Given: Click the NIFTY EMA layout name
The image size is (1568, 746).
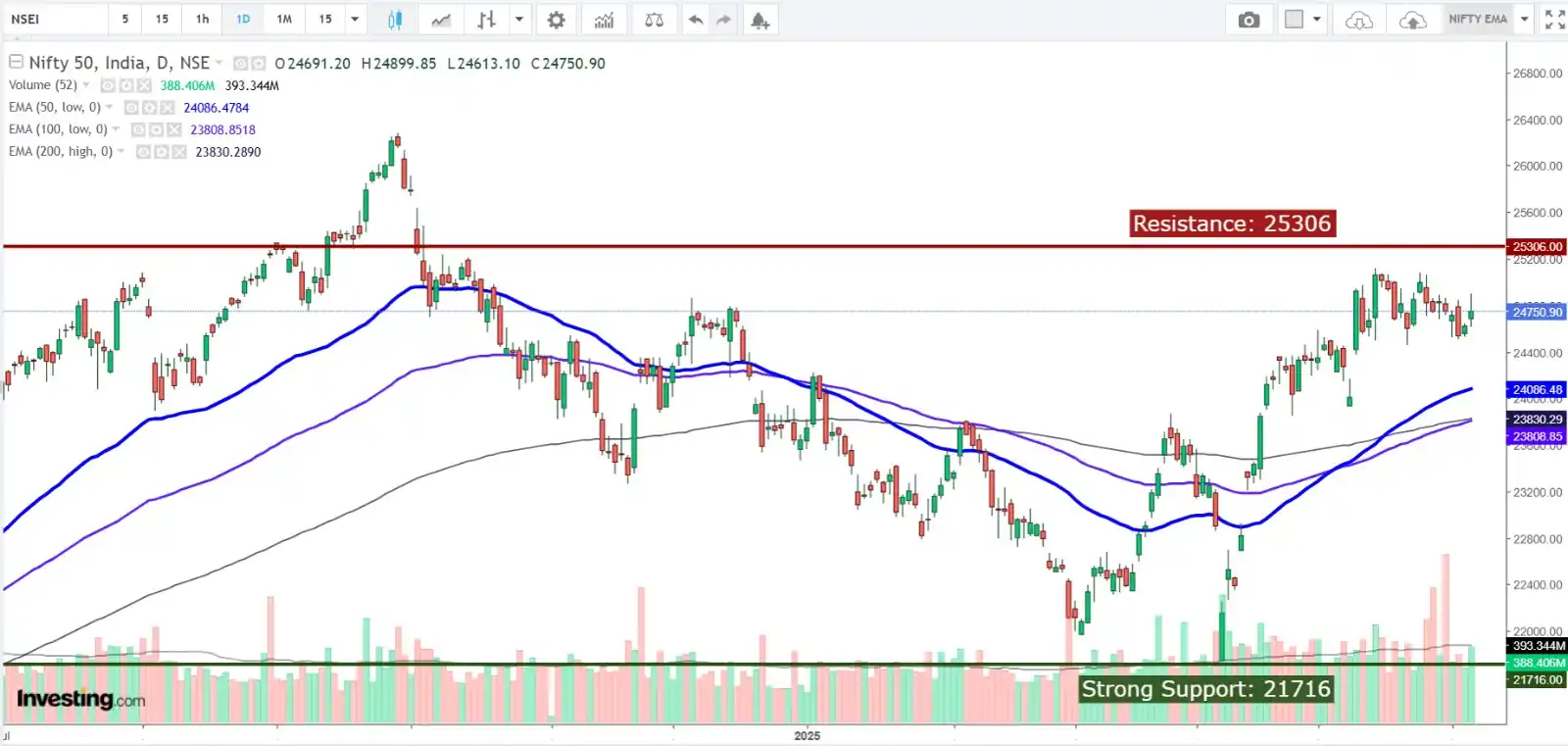Looking at the screenshot, I should (x=1478, y=20).
